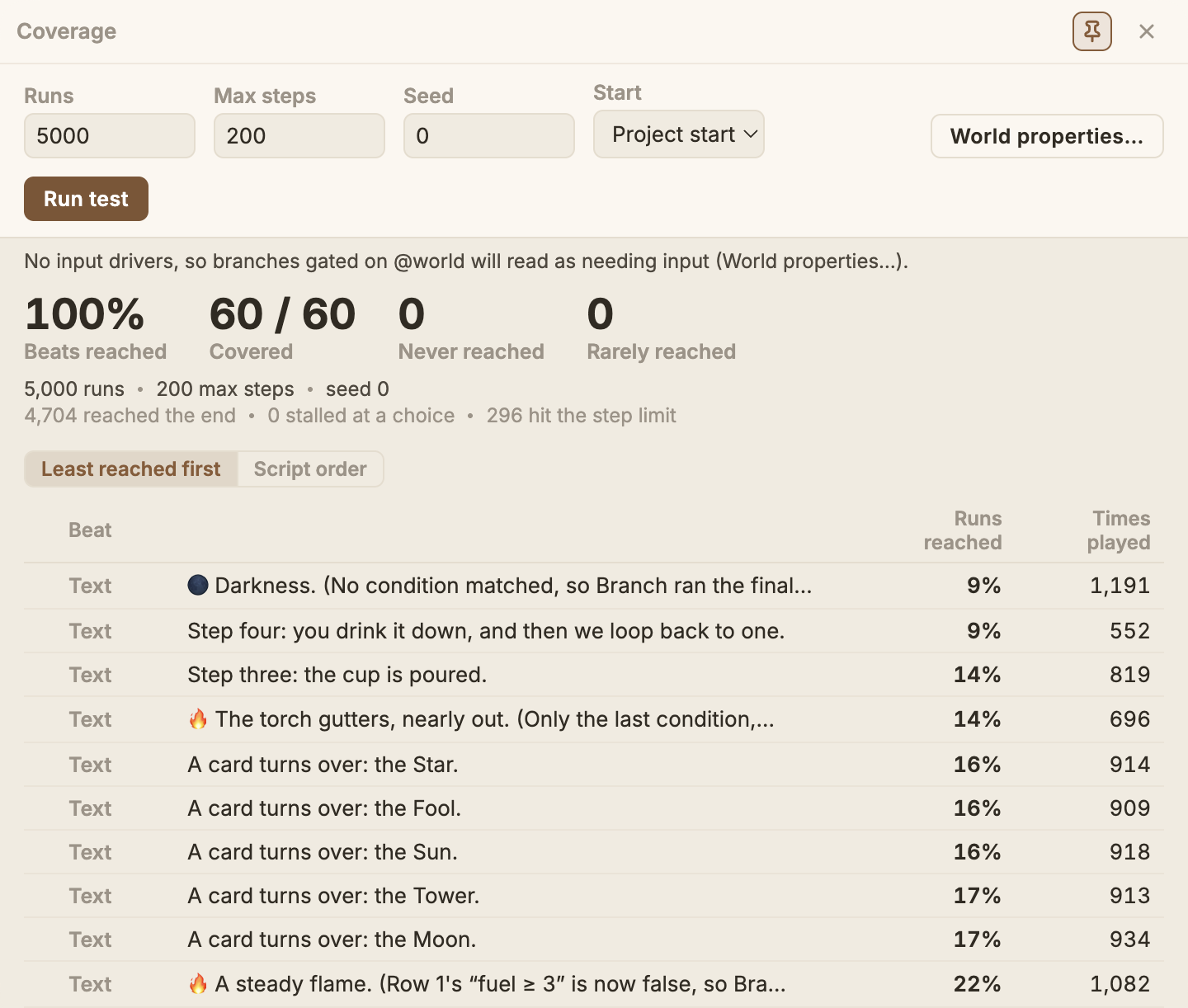
Task: Switch to Script order sorting
Action: [x=310, y=469]
